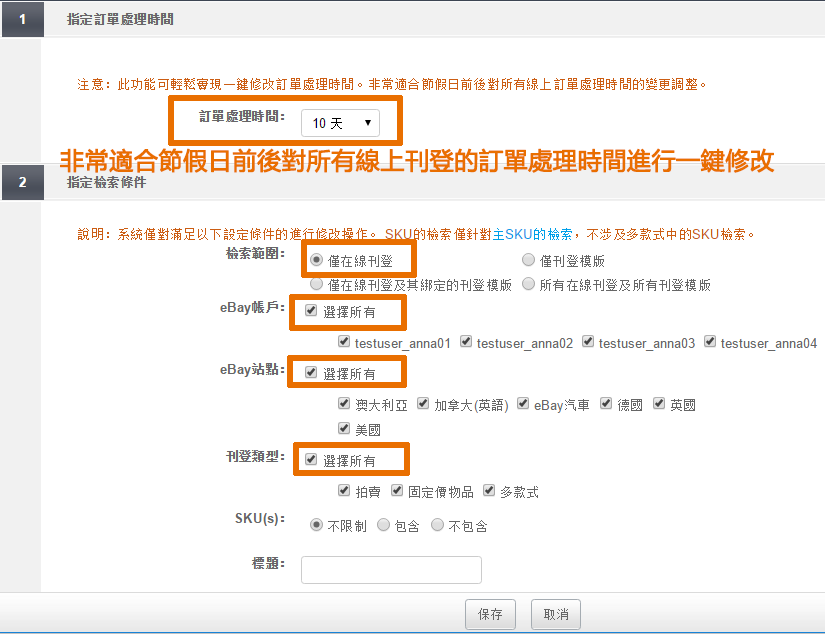Uncheck the testuser_anna02 account
This screenshot has height=634, width=825.
pos(466,341)
